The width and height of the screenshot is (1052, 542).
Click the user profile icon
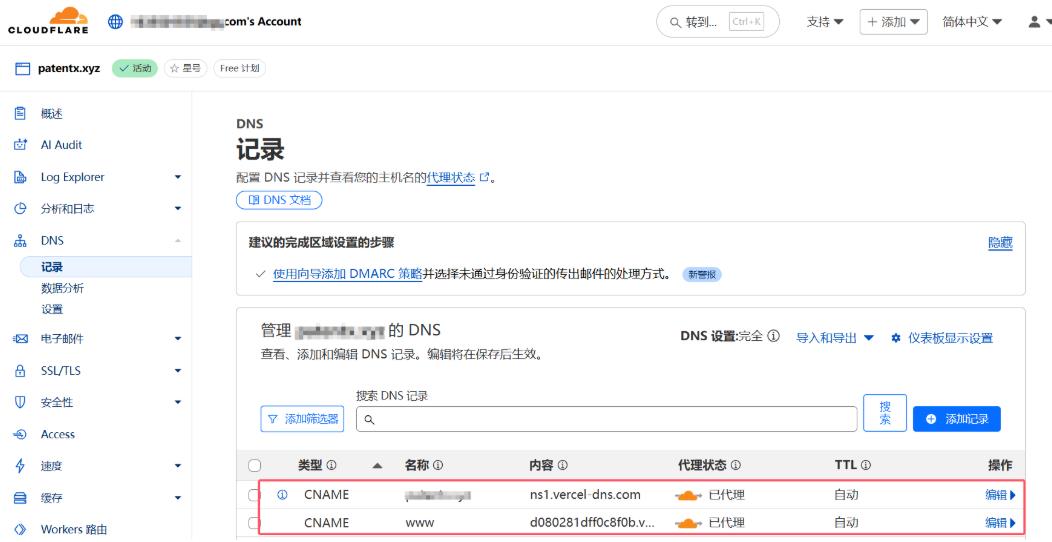(x=1034, y=22)
